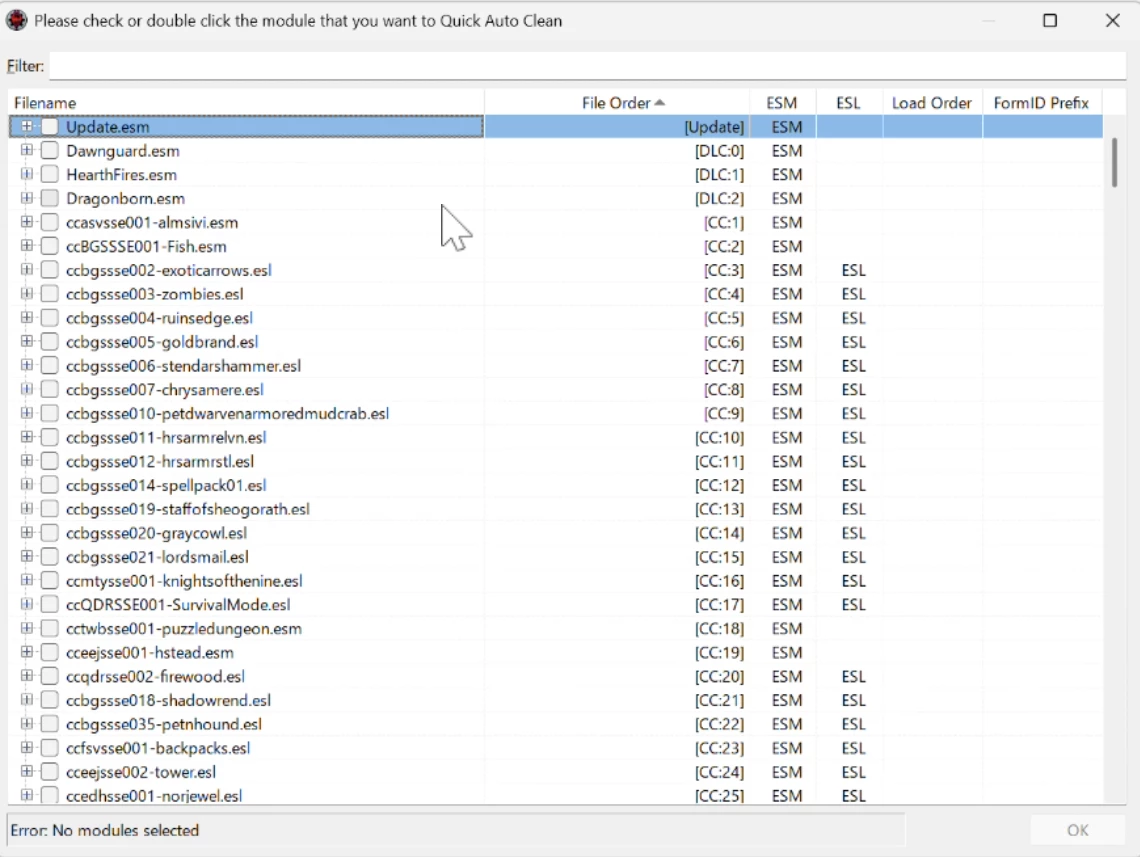Expand the Update.esm tree node
The image size is (1140, 857).
27,126
